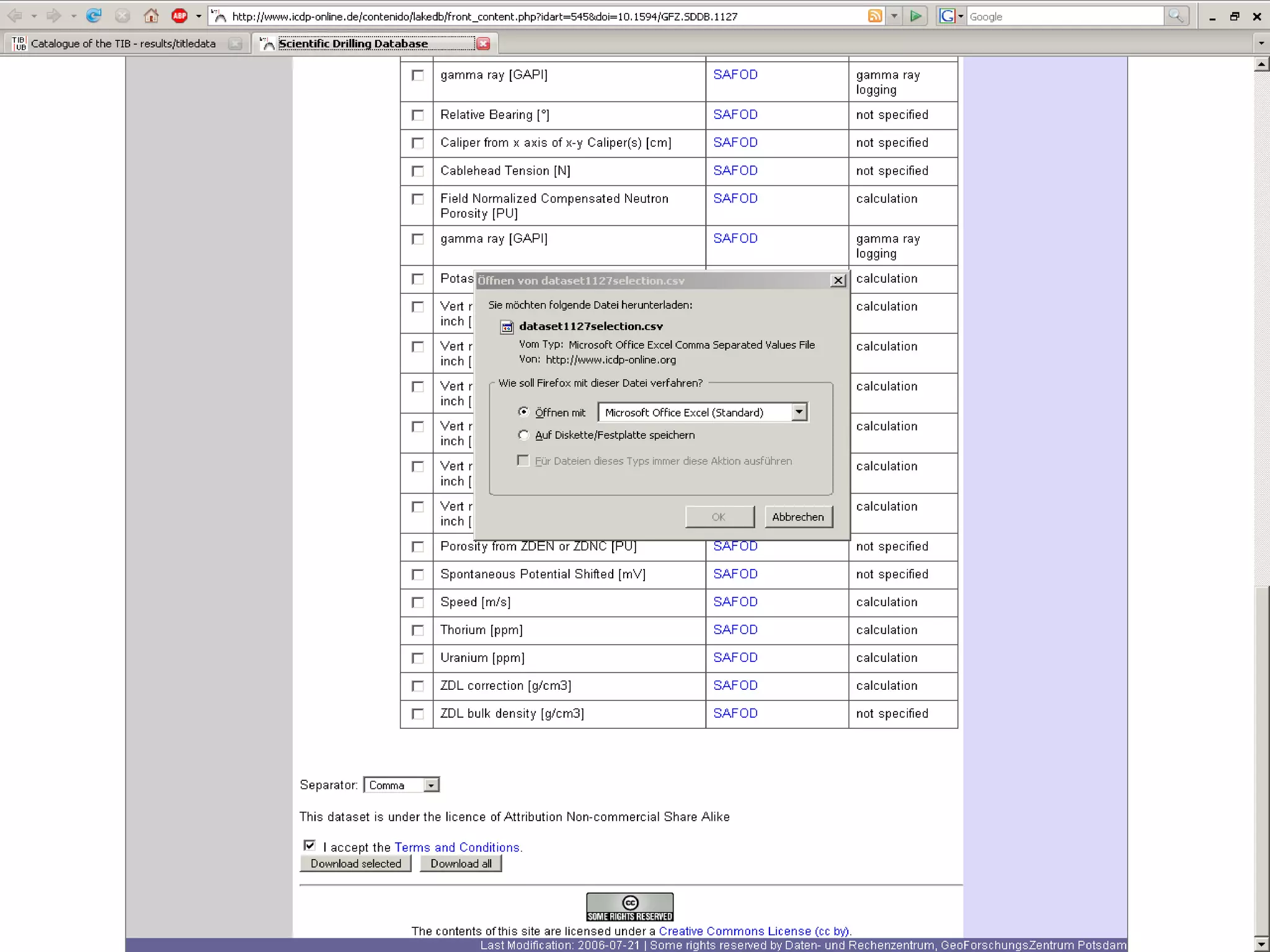The height and width of the screenshot is (952, 1270).
Task: Click the green Go arrow icon
Action: [915, 16]
